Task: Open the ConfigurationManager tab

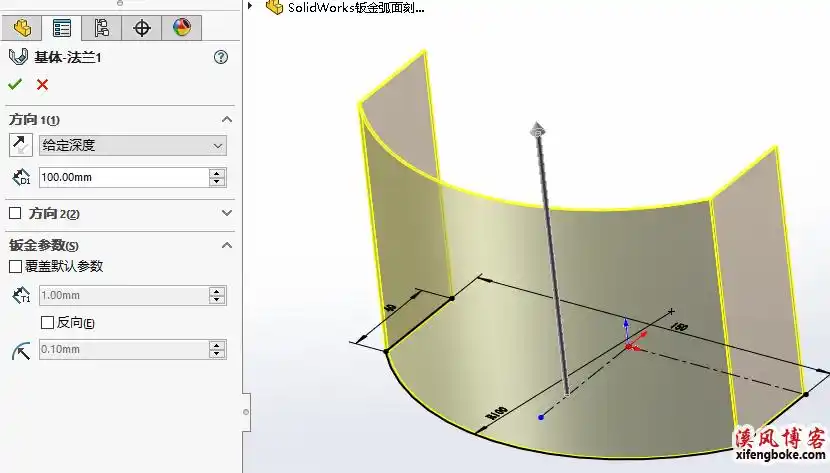Action: (101, 28)
